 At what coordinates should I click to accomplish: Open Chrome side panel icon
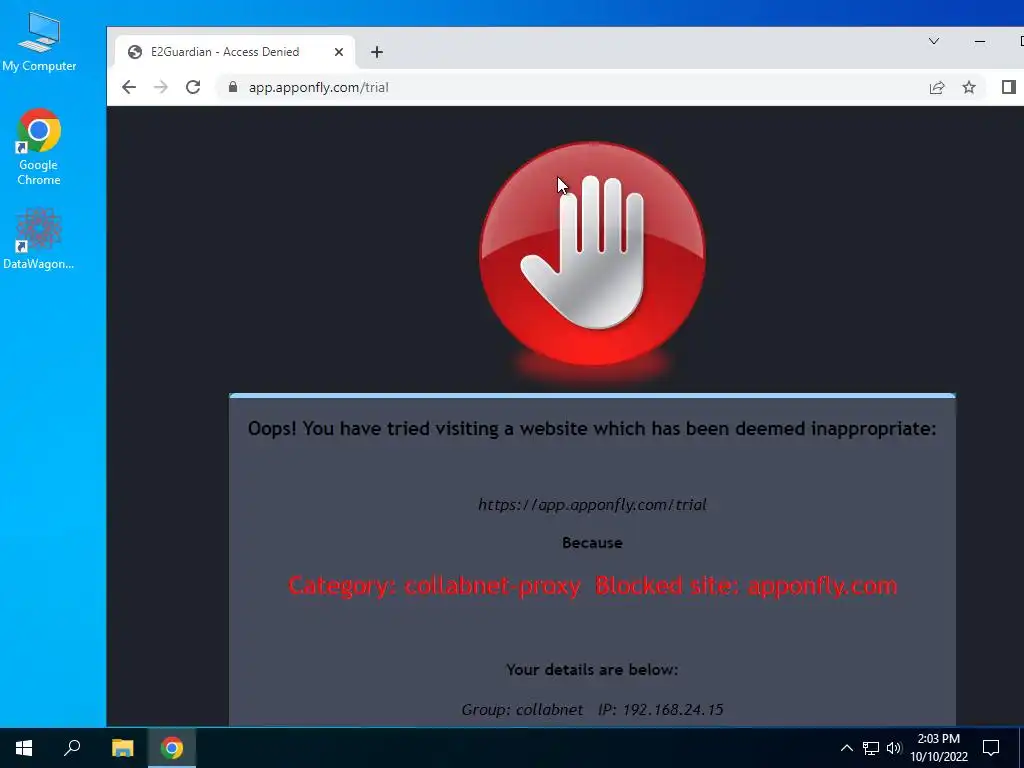pos(1008,87)
